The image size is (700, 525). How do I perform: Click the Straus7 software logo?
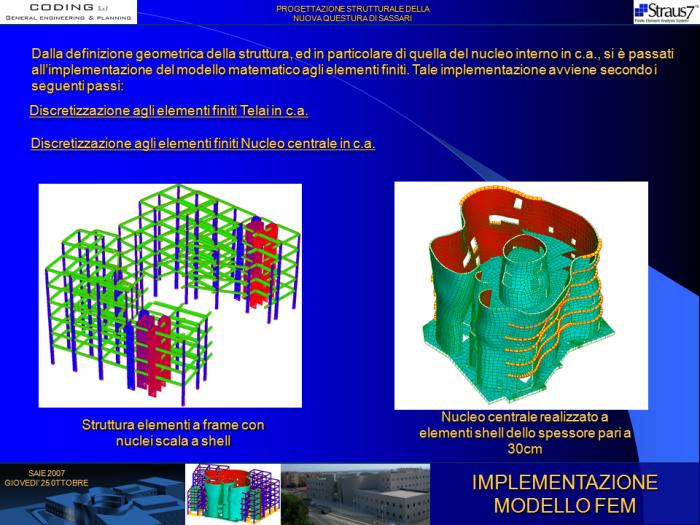[x=666, y=12]
